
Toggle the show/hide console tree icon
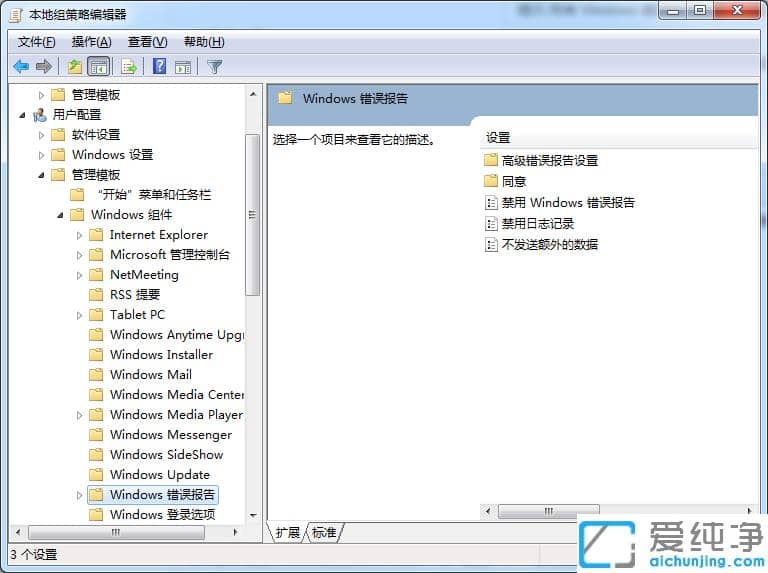(x=98, y=66)
